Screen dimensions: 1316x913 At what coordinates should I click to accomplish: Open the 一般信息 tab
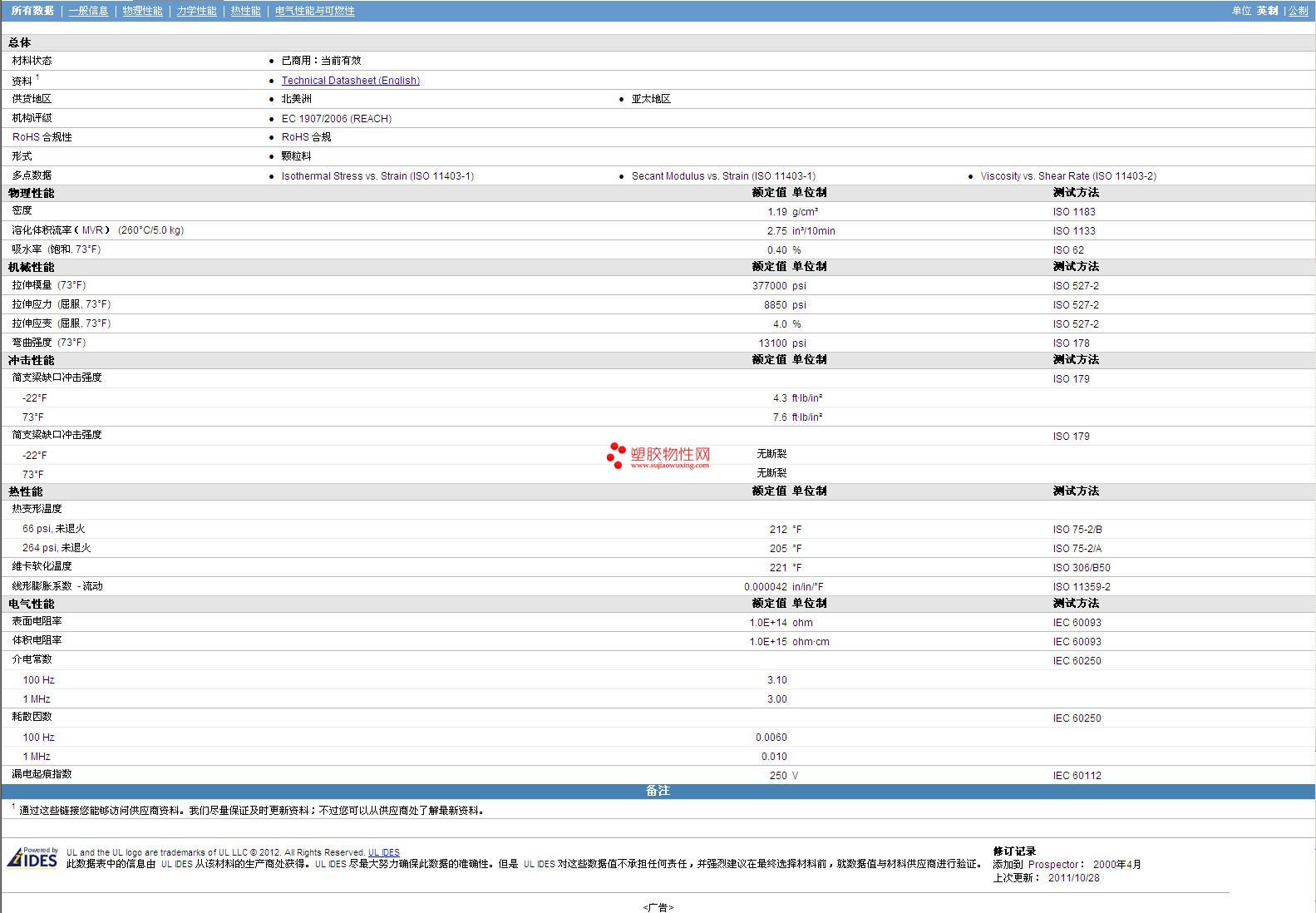click(88, 11)
